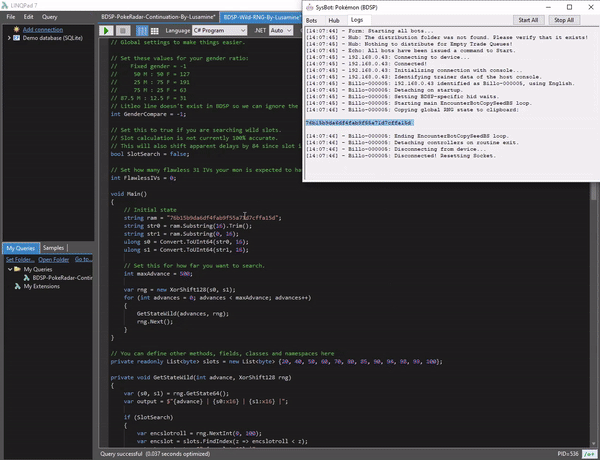Click the 'void Main()' declaration
Image resolution: width=600 pixels, height=460 pixels.
pos(129,194)
